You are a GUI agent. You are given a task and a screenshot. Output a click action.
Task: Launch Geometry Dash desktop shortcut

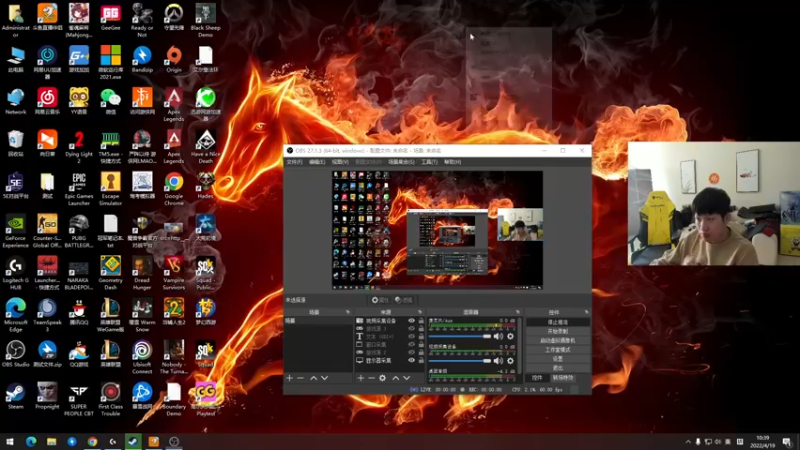[x=110, y=273]
